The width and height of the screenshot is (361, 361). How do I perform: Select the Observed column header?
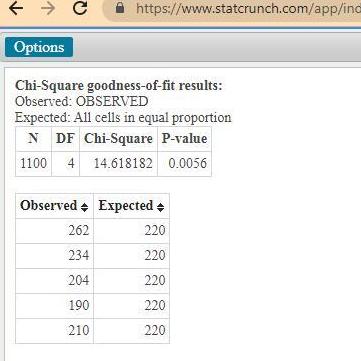pyautogui.click(x=55, y=206)
